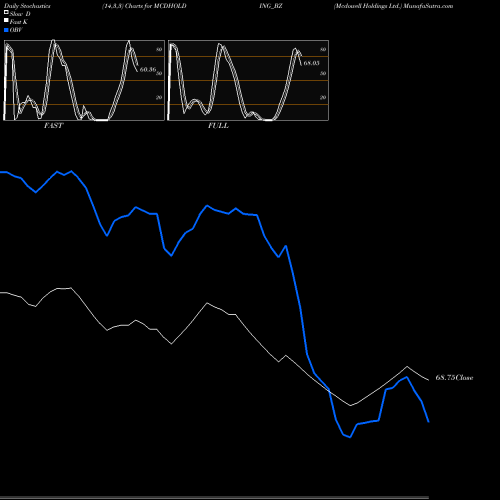Screen dimensions: 500x500
Task: Open the FULL stochastic chart thumbnail
Action: pyautogui.click(x=248, y=80)
